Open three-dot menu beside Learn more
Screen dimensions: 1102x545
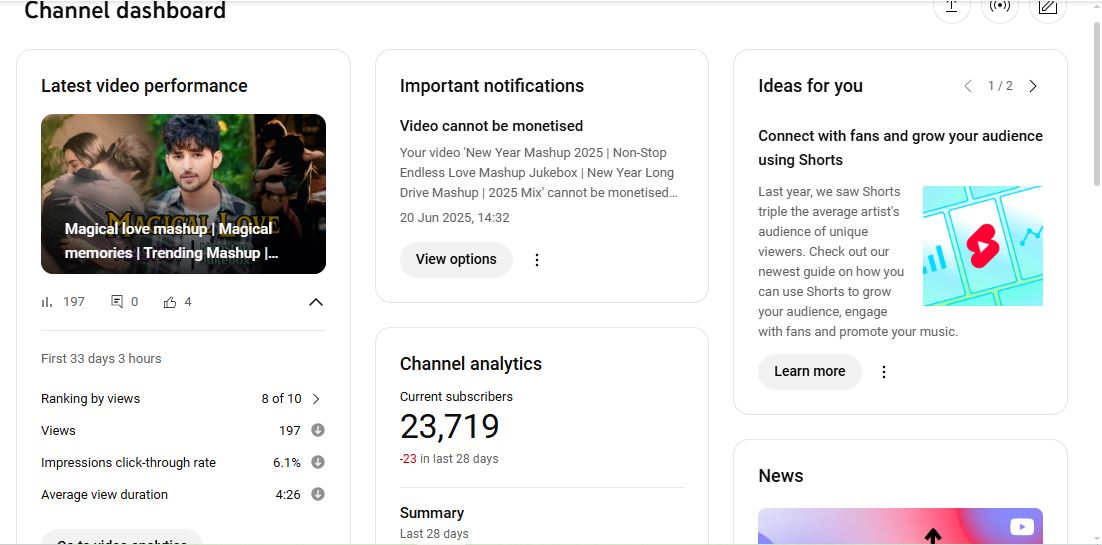(x=884, y=372)
